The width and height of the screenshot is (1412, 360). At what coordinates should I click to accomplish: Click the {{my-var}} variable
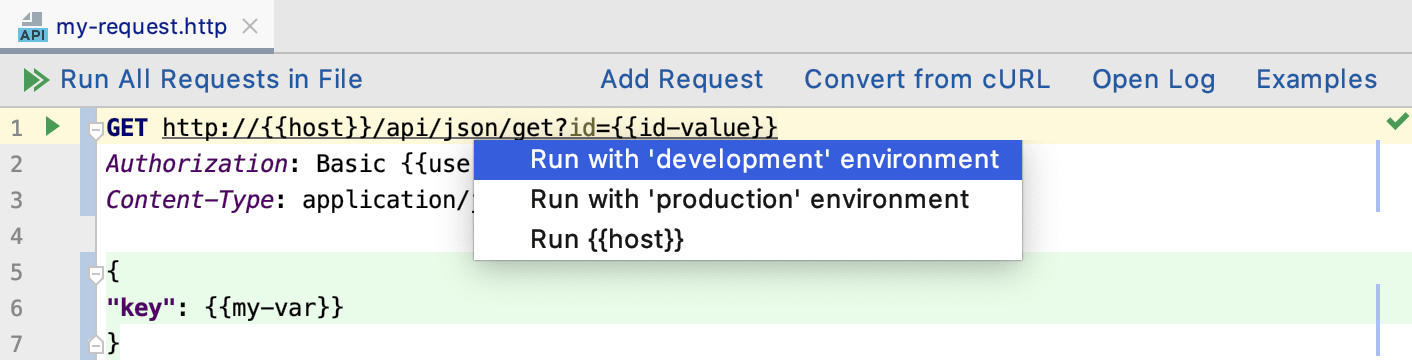tap(275, 308)
